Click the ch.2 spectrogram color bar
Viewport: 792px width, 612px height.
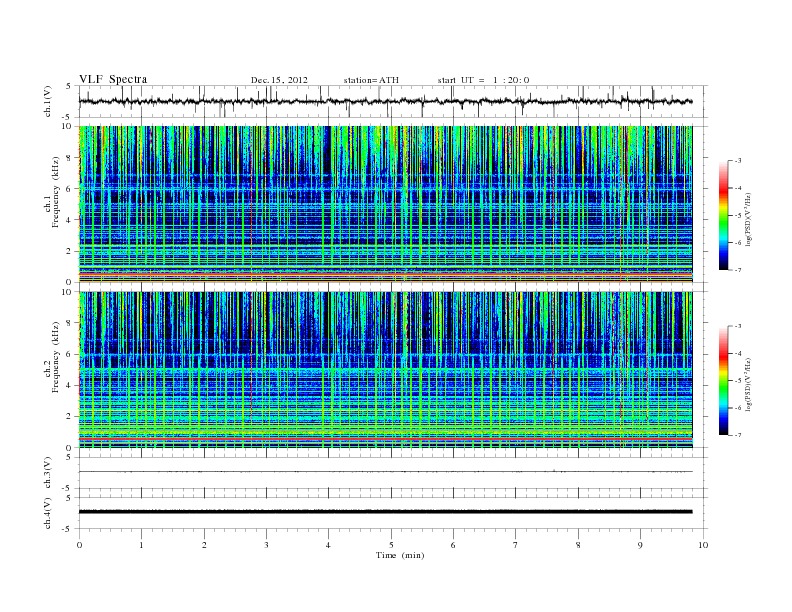(723, 380)
